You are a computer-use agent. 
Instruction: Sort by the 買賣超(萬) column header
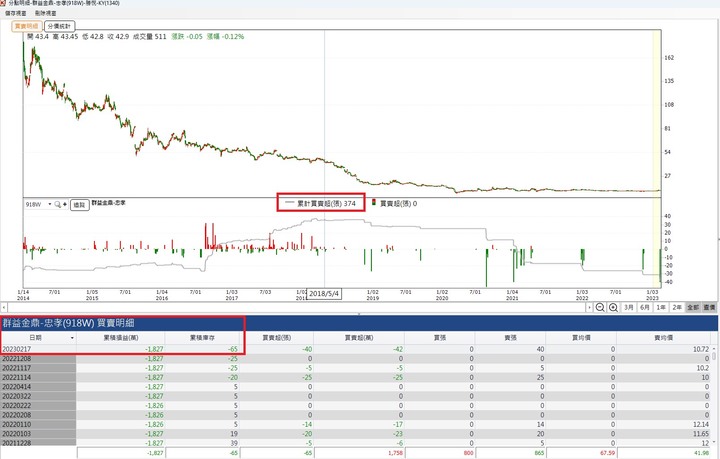pos(359,338)
